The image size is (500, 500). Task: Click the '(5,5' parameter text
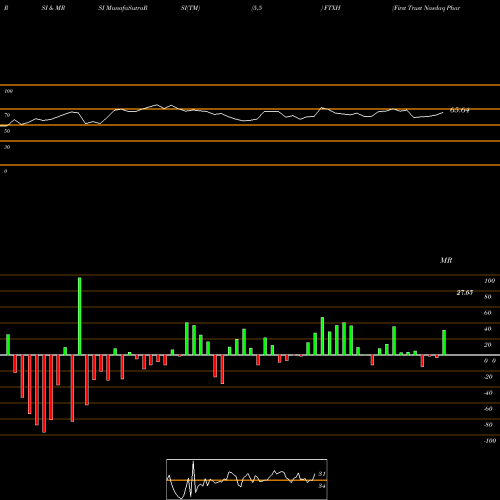pos(257,8)
